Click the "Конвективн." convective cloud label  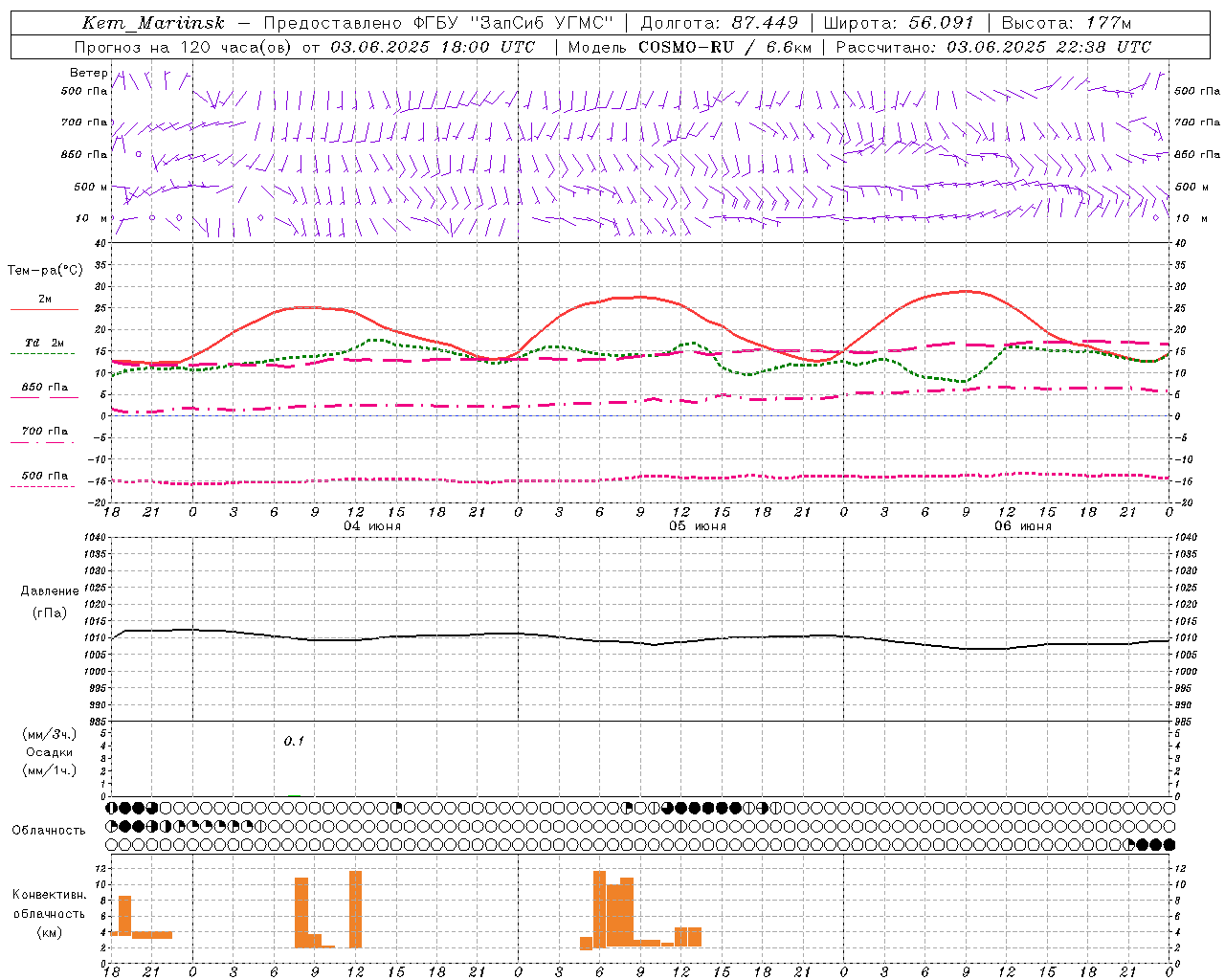49,895
